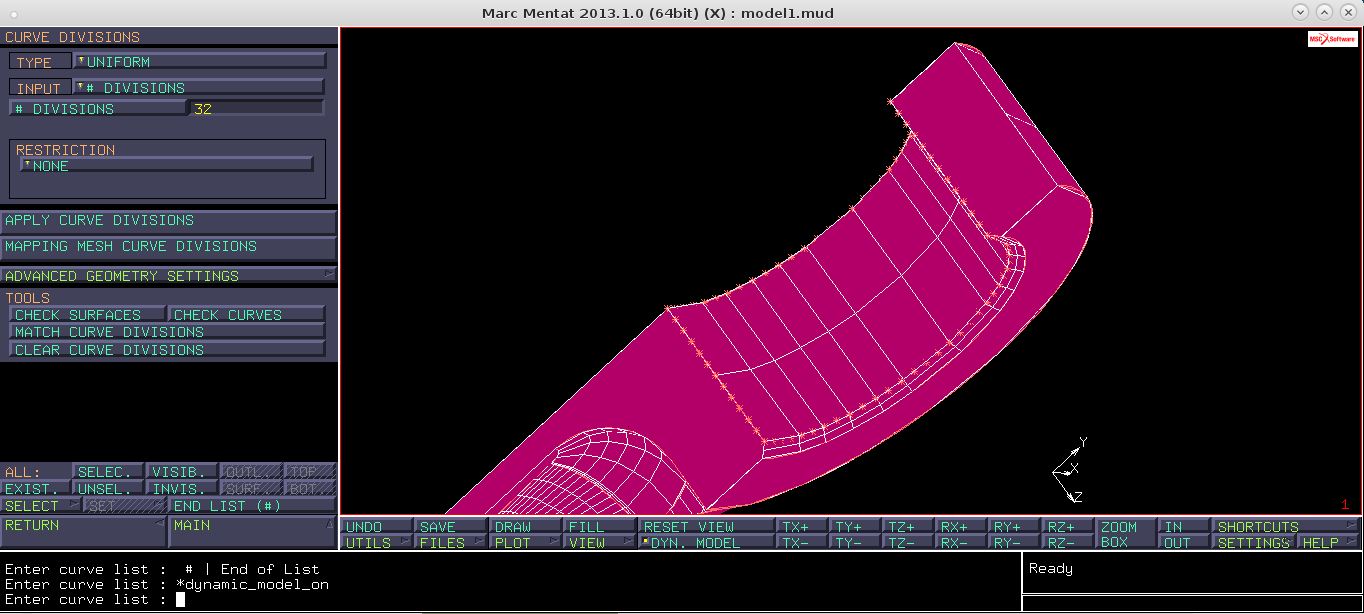Click the ZOOM BOX tool
1364x614 pixels.
pos(1124,534)
